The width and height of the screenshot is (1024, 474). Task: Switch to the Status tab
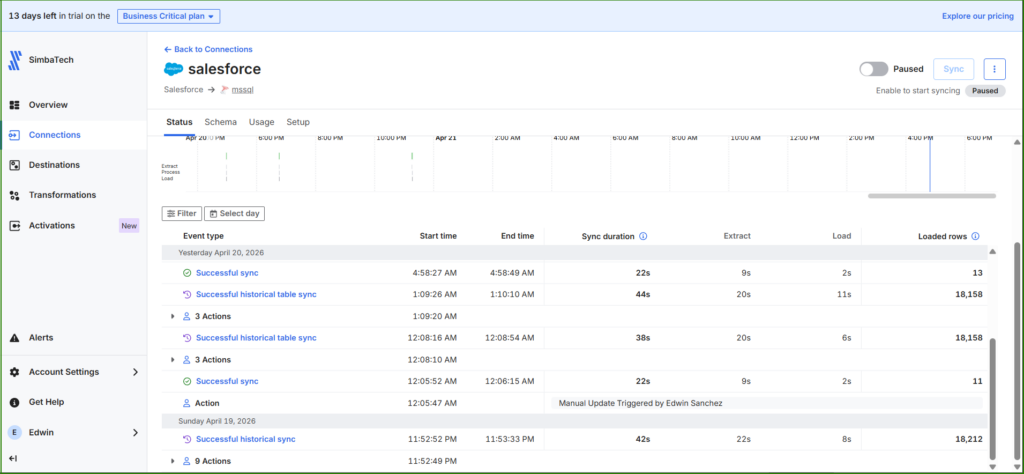pos(179,122)
